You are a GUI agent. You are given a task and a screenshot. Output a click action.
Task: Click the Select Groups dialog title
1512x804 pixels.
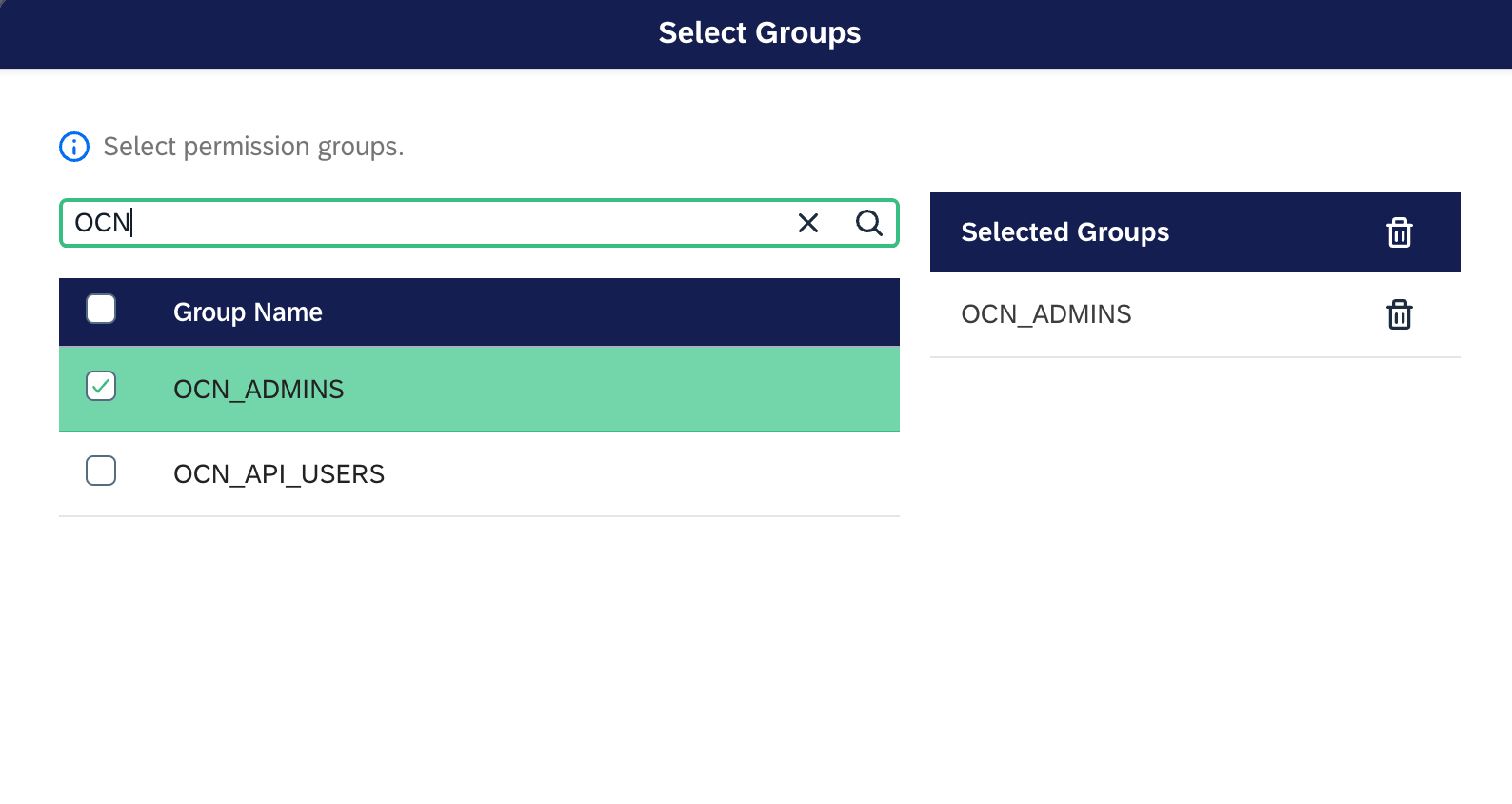pyautogui.click(x=759, y=33)
